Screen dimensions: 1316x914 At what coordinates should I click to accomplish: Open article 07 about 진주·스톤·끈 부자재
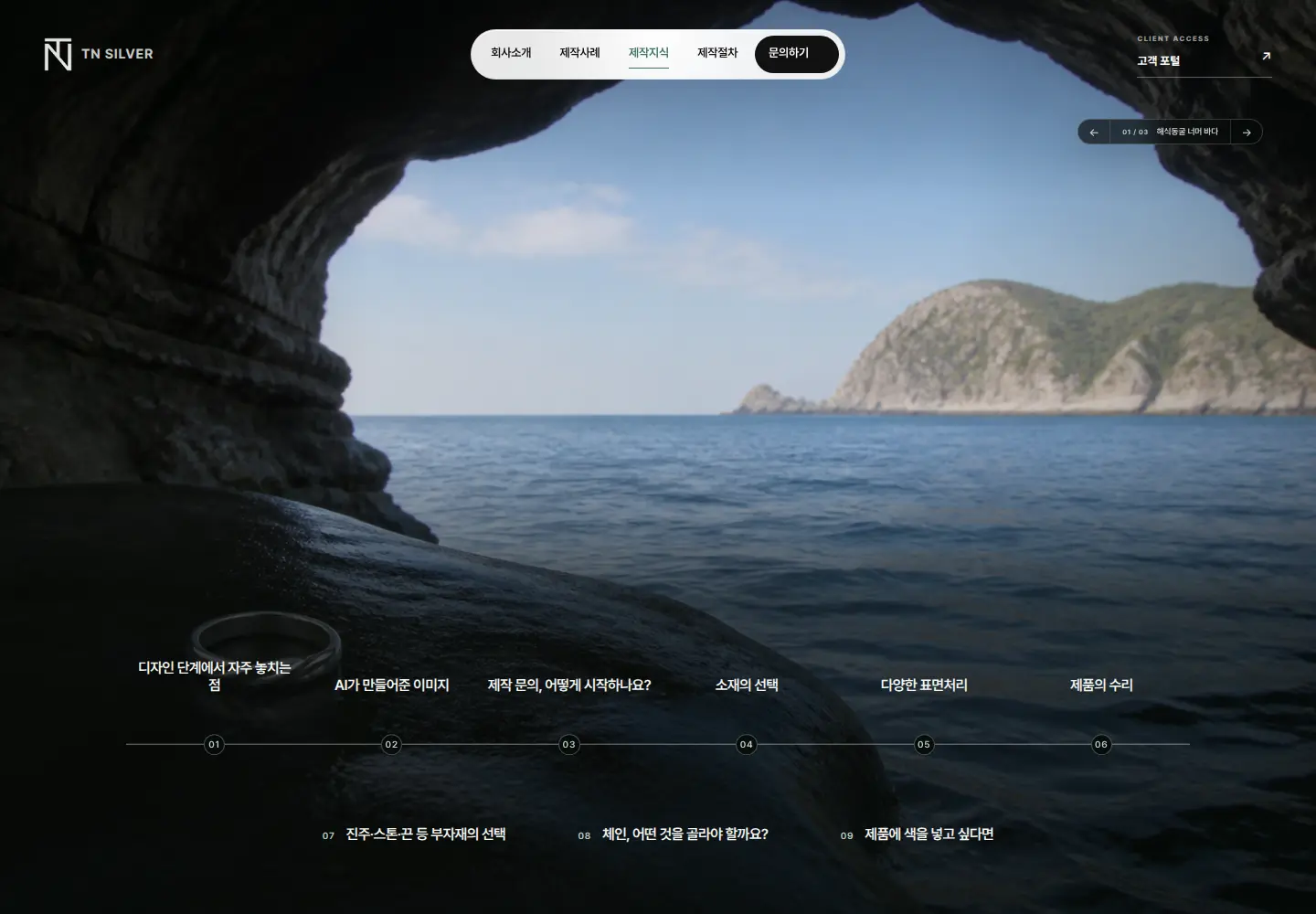click(414, 834)
